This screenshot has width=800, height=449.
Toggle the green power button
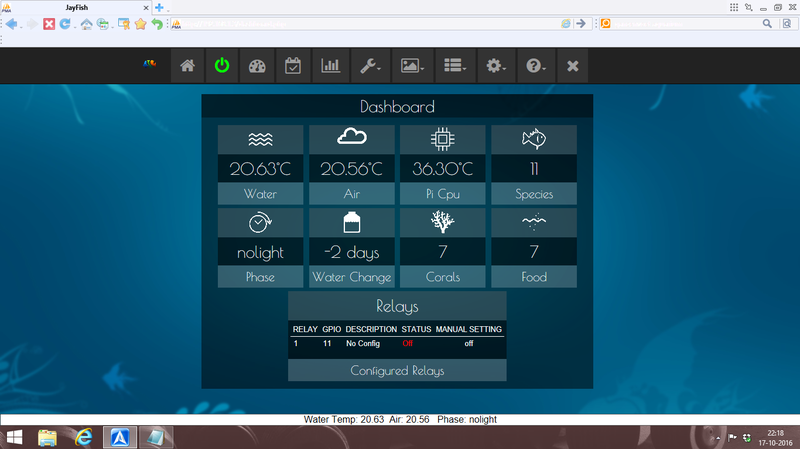click(x=222, y=66)
